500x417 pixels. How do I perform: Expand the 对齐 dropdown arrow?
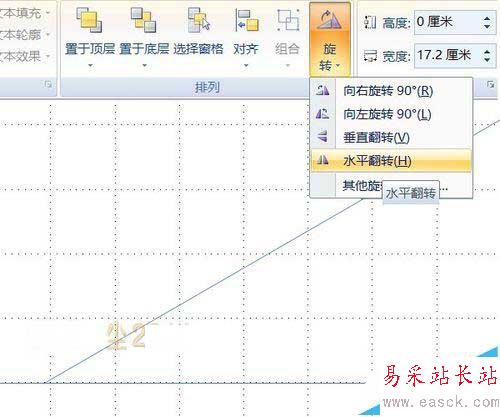click(246, 65)
